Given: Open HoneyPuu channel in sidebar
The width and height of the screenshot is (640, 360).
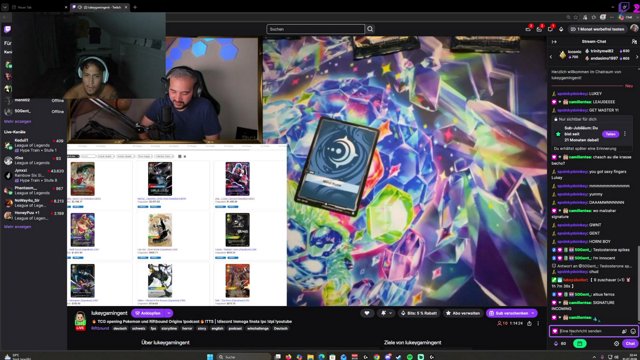Looking at the screenshot, I should (34, 215).
